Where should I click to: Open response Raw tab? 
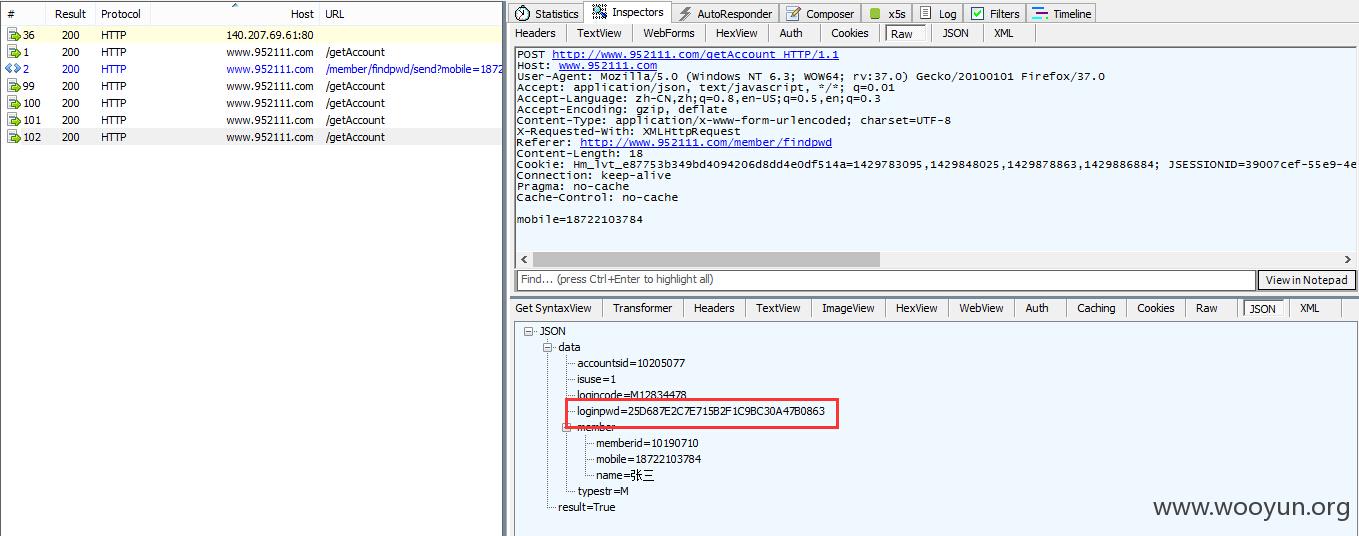coord(1207,308)
